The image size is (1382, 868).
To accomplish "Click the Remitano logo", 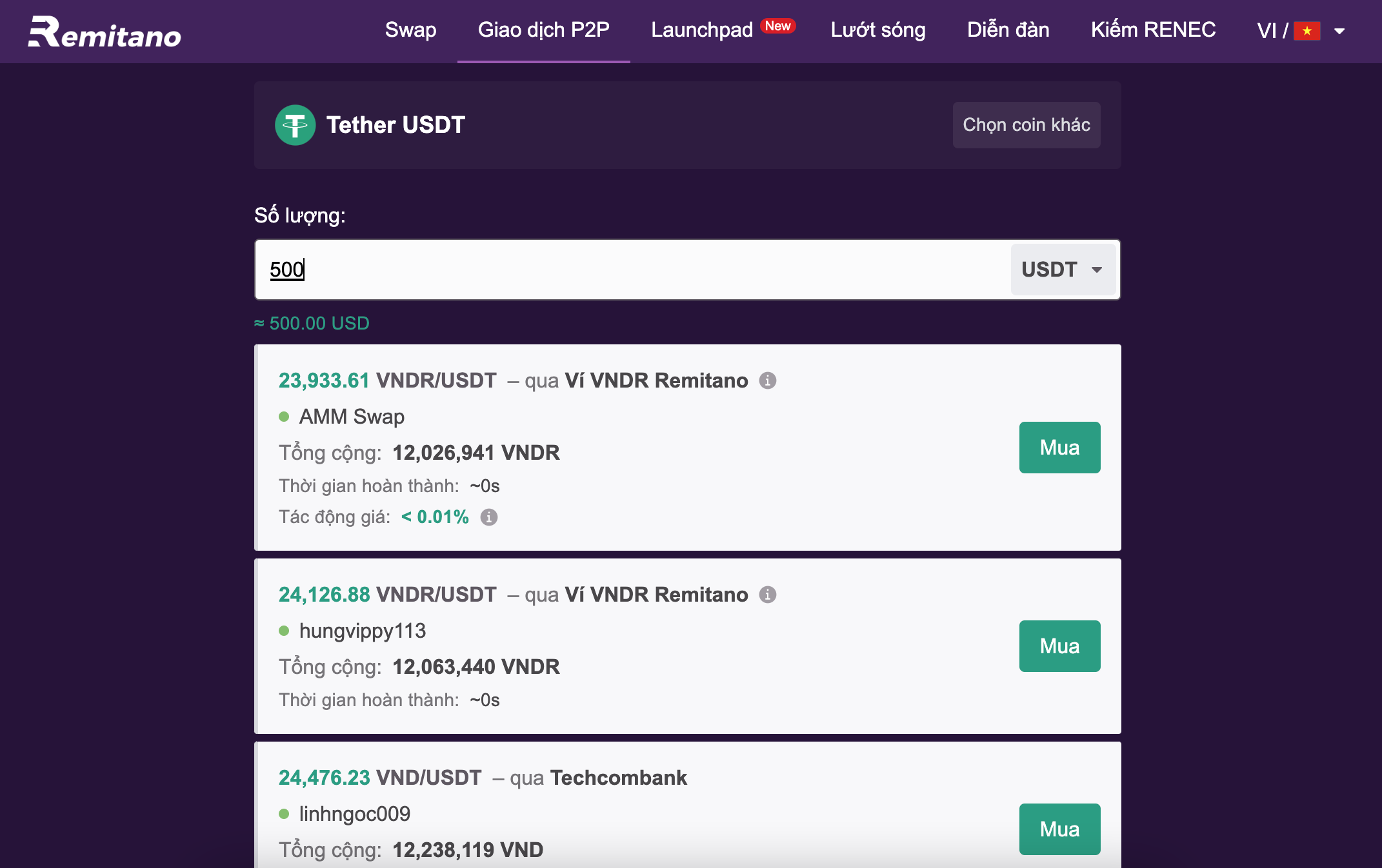I will (x=105, y=32).
